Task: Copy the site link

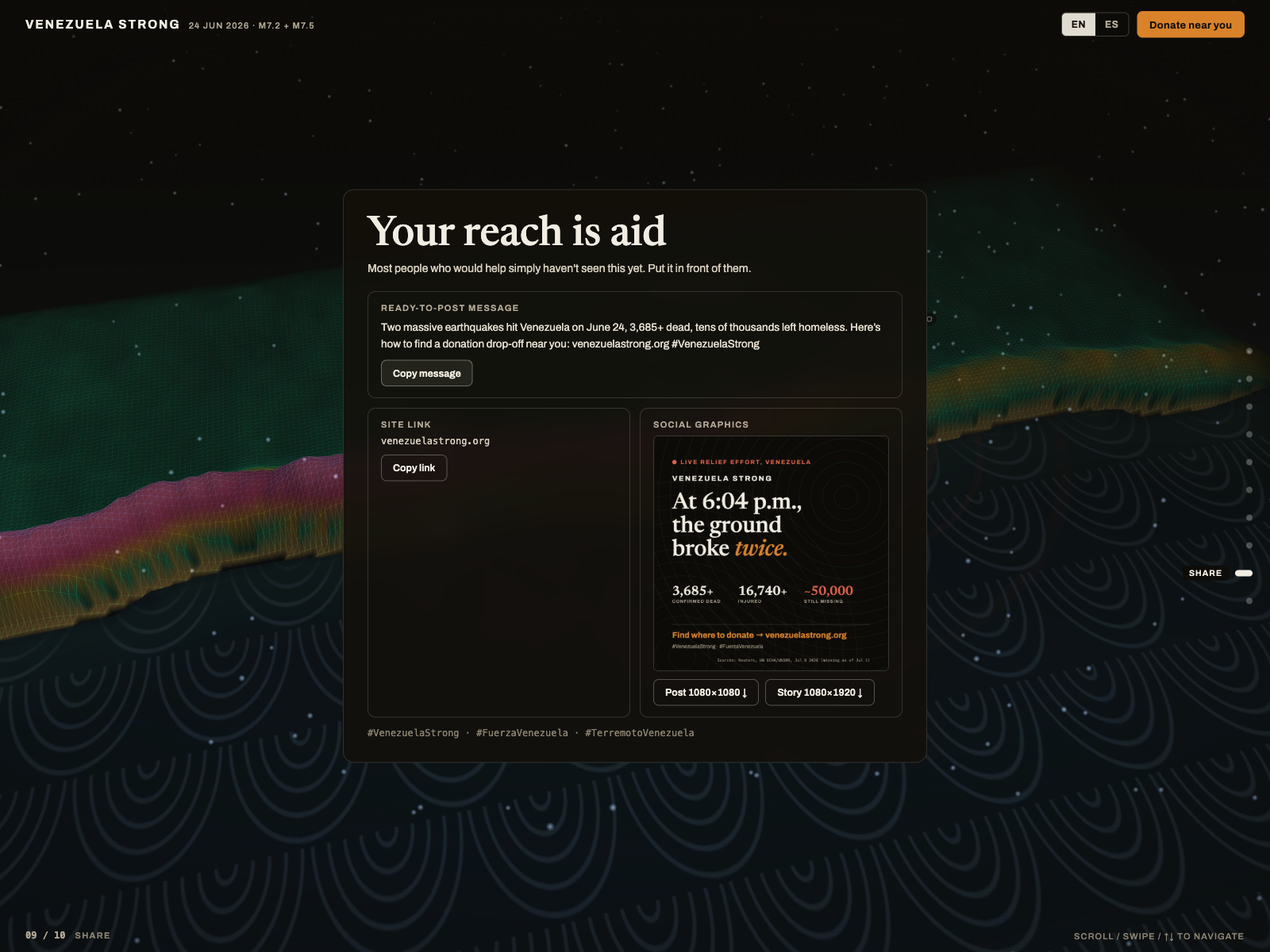Action: [414, 468]
